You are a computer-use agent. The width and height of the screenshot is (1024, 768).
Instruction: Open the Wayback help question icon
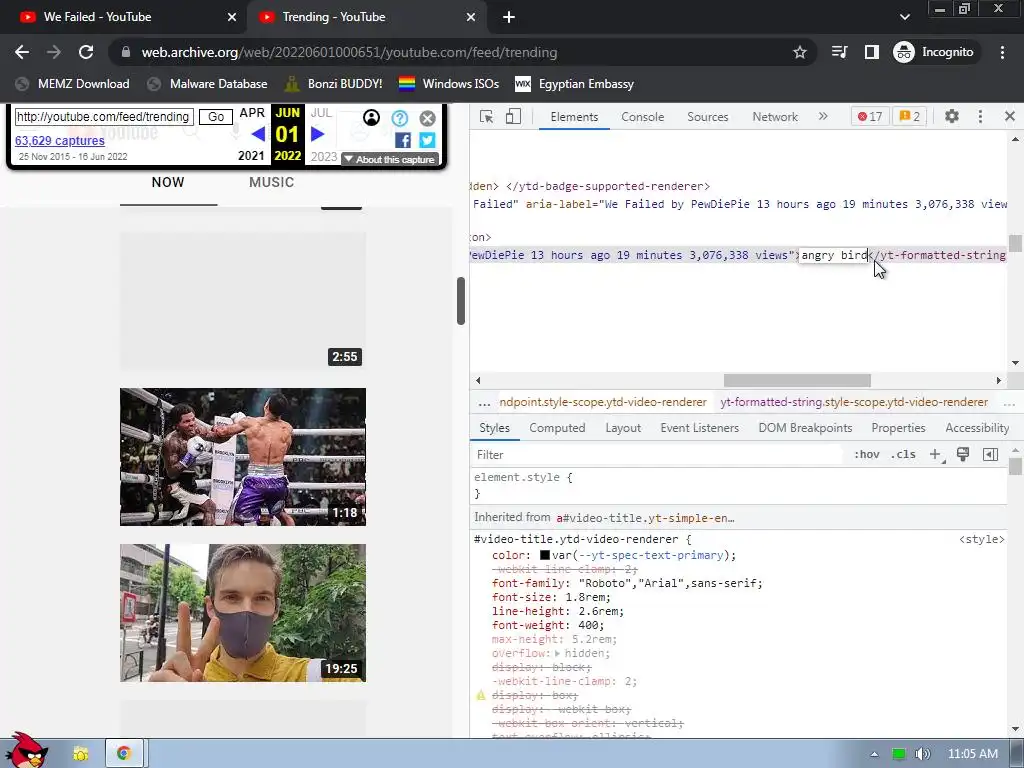[x=400, y=118]
